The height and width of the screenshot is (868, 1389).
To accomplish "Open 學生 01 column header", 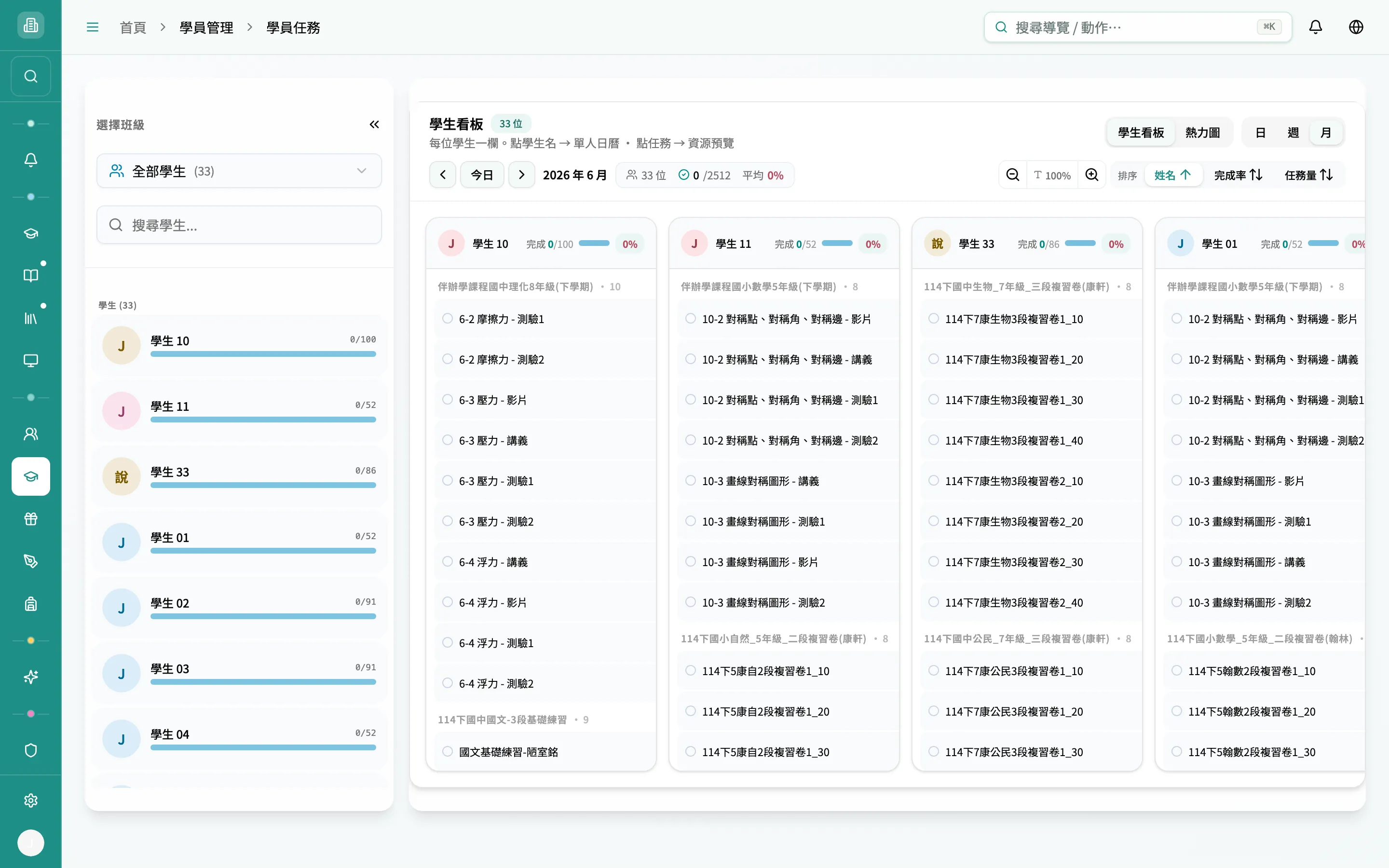I will coord(1260,244).
